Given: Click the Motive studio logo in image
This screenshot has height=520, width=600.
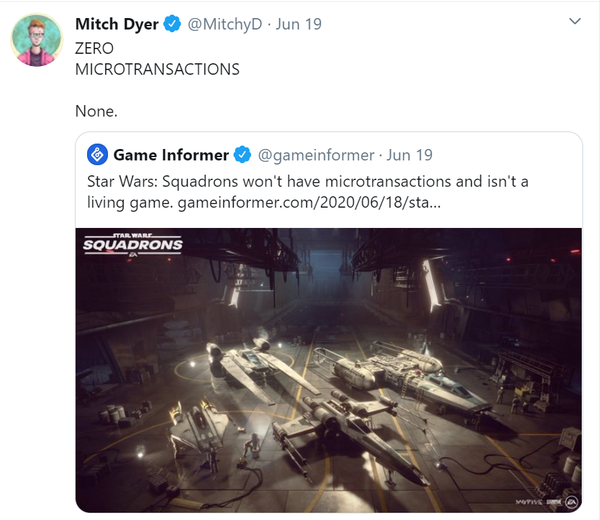Looking at the screenshot, I should 528,502.
